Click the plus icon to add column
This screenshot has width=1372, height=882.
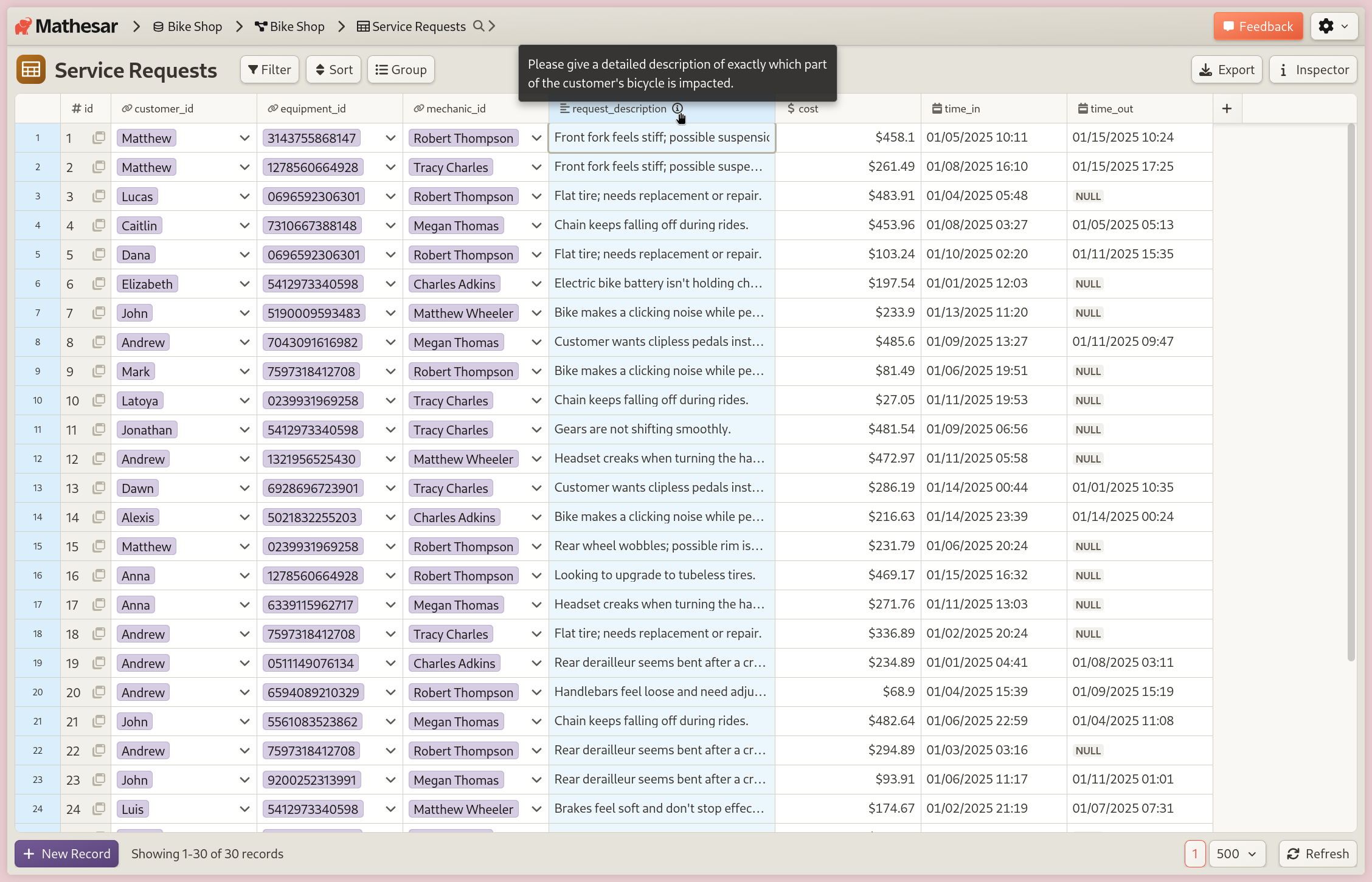1227,108
